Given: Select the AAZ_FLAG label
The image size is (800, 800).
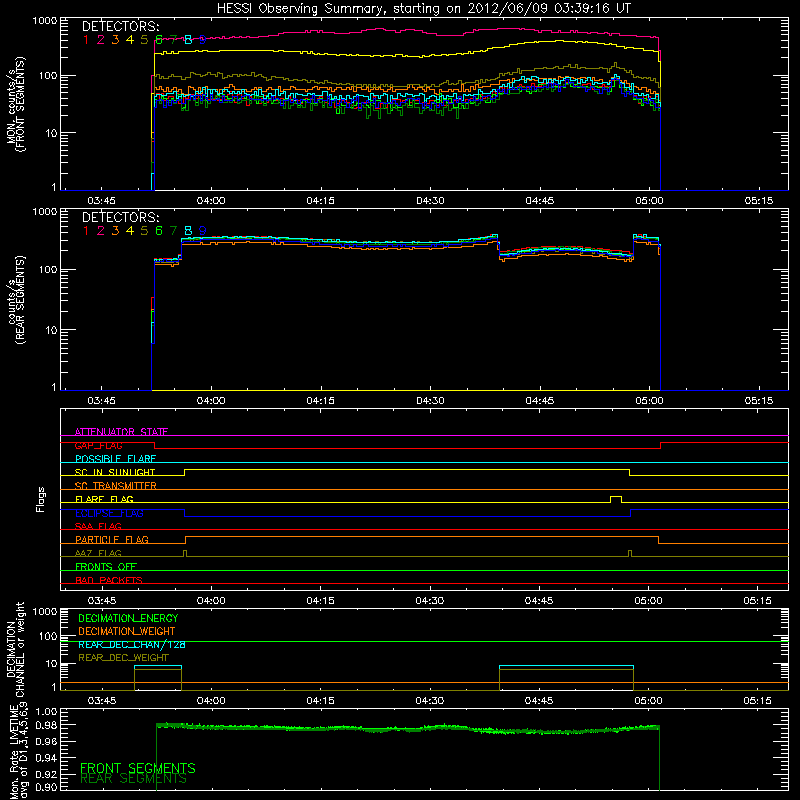Looking at the screenshot, I should pos(98,553).
